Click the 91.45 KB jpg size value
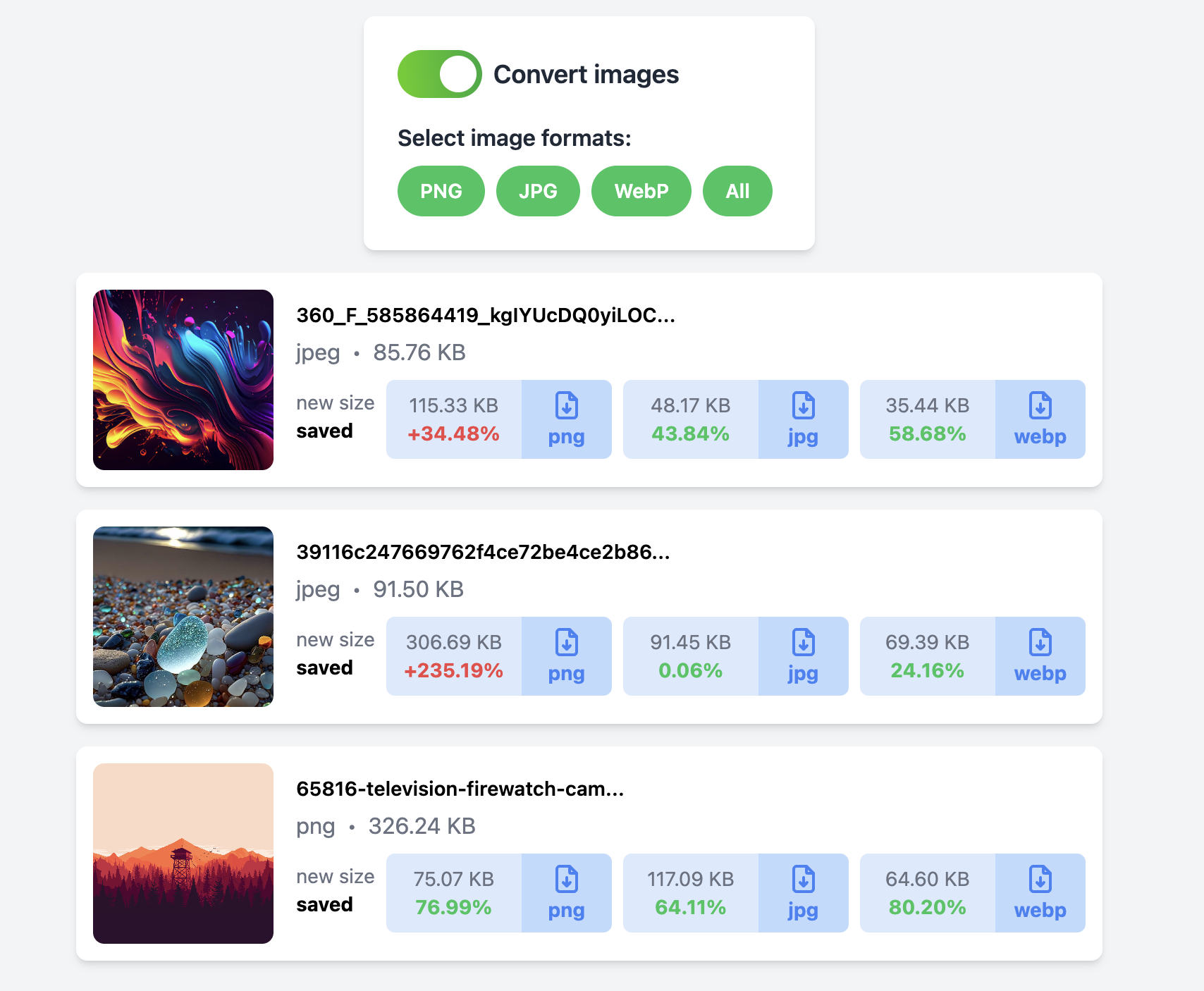The width and height of the screenshot is (1204, 991). click(x=691, y=642)
